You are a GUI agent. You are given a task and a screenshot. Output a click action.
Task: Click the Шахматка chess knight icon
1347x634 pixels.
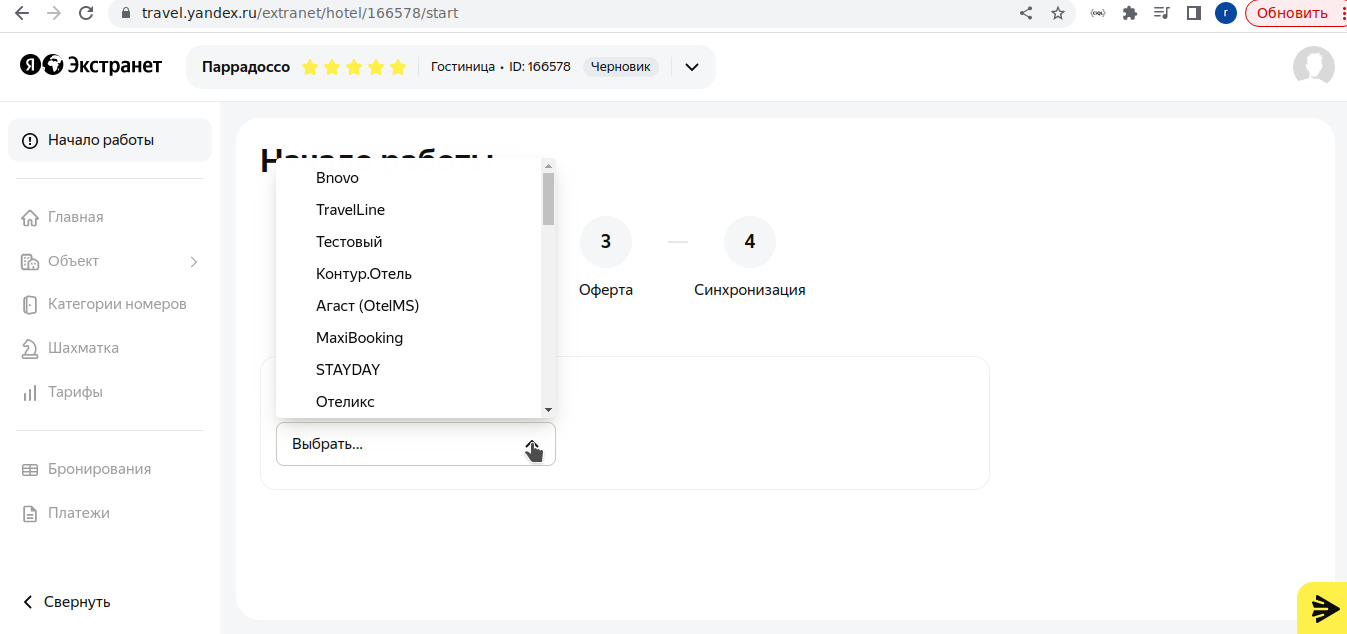(x=30, y=349)
